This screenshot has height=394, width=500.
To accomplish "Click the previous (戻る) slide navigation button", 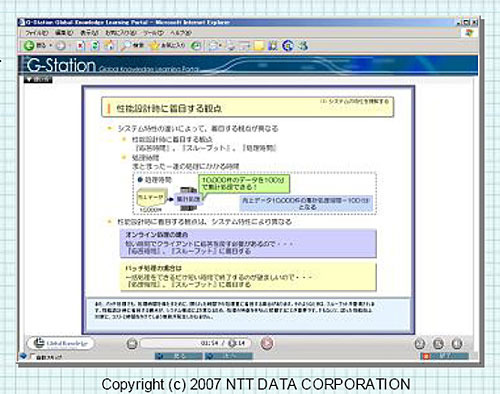I will click(x=178, y=356).
